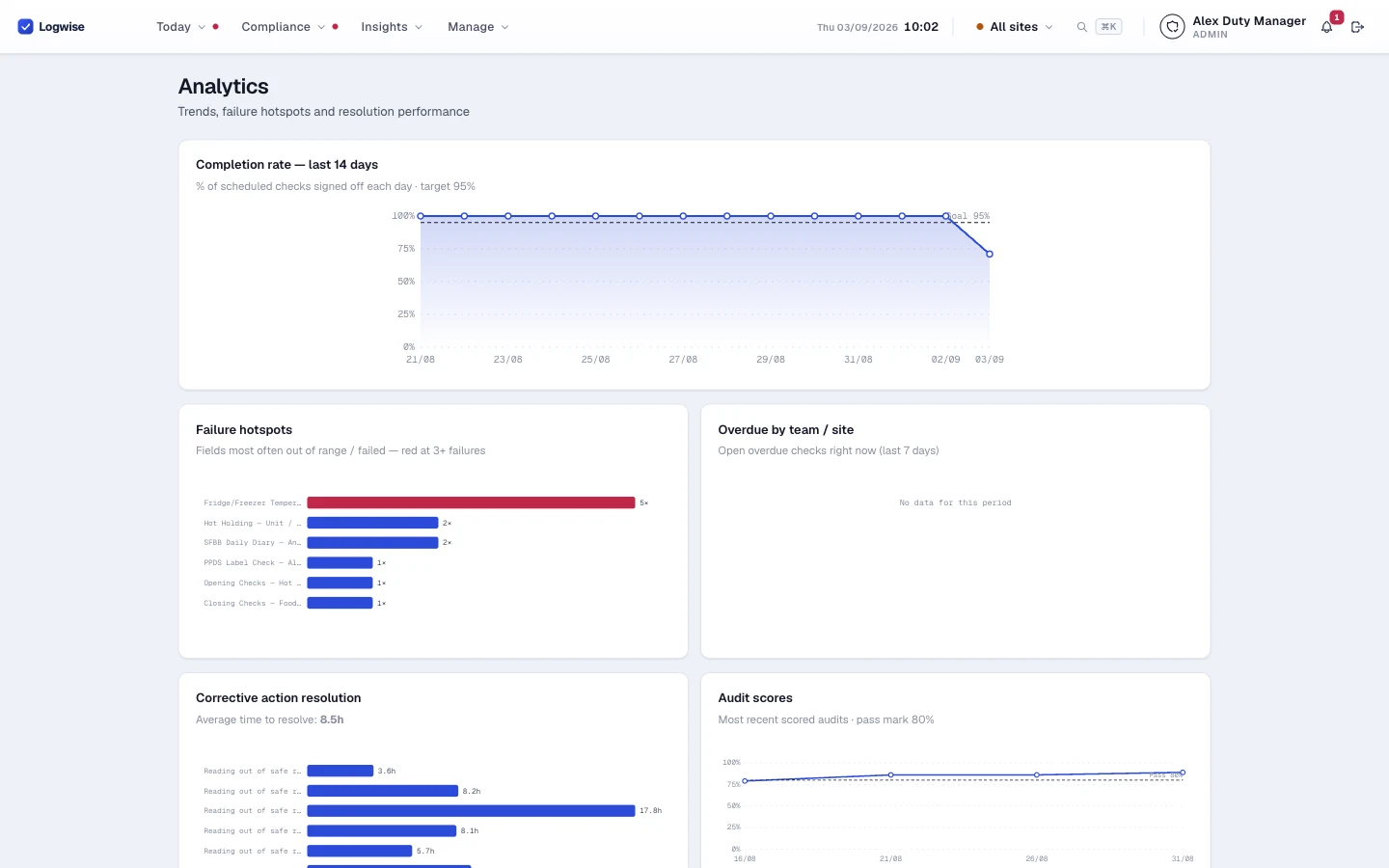Click the 5.7h resolution bar
1389x868 pixels.
[359, 851]
